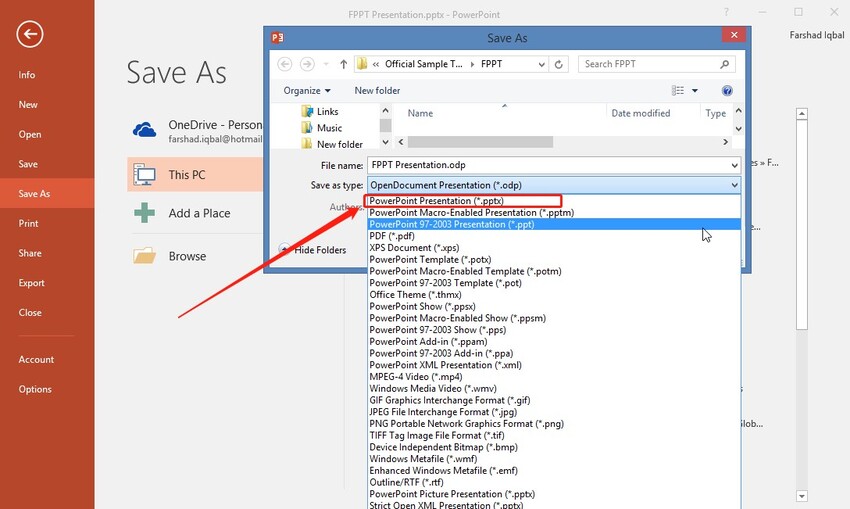Screen dimensions: 850x509
Task: Collapse the Save as type combo box
Action: coord(734,185)
